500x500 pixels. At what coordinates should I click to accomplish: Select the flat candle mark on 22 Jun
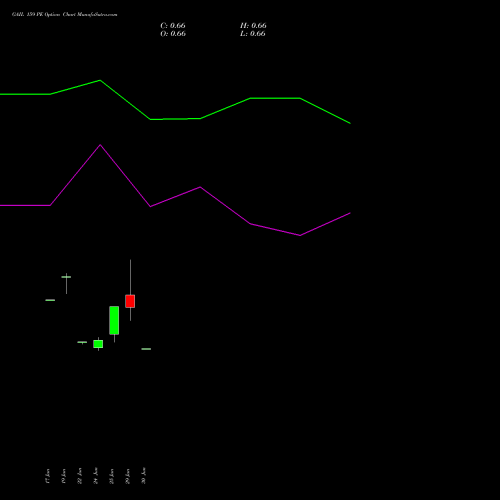[82, 342]
